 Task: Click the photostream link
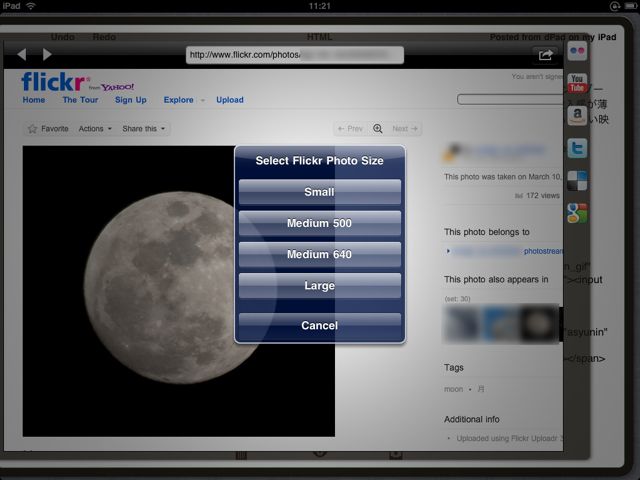543,251
